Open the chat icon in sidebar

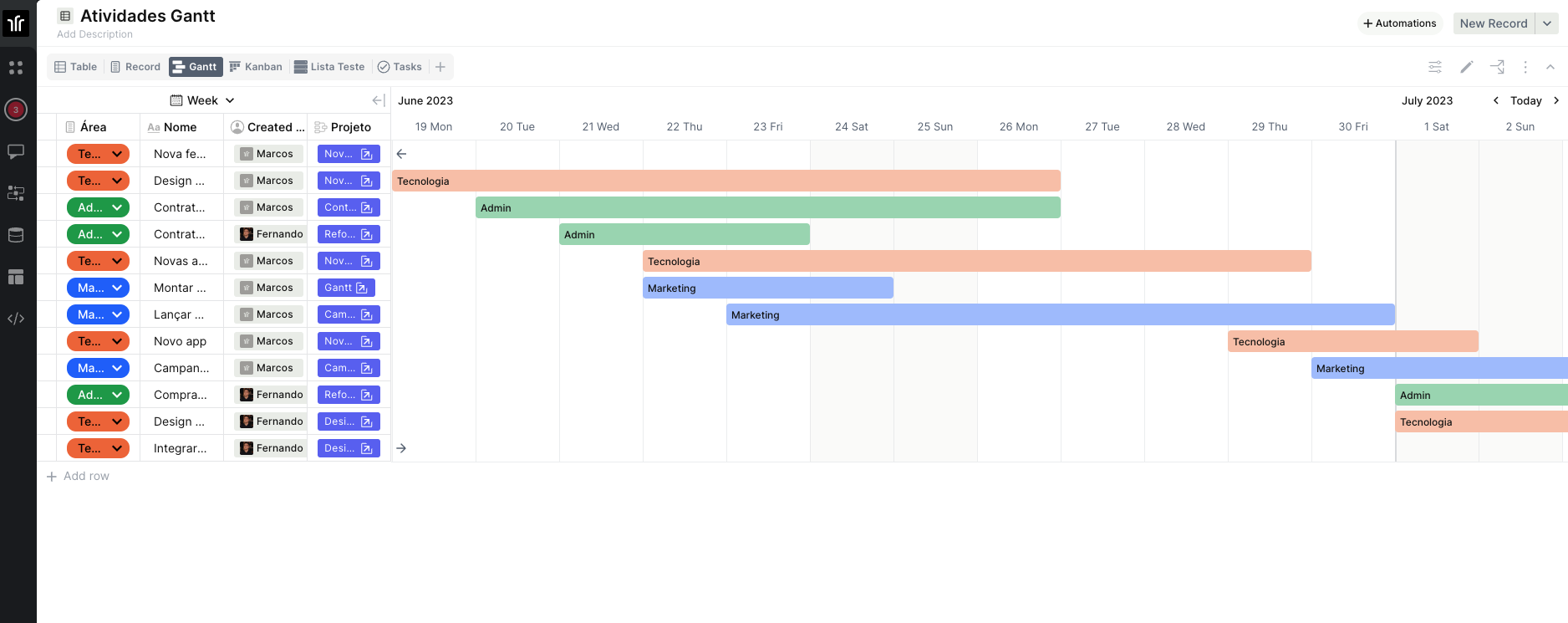[x=16, y=151]
